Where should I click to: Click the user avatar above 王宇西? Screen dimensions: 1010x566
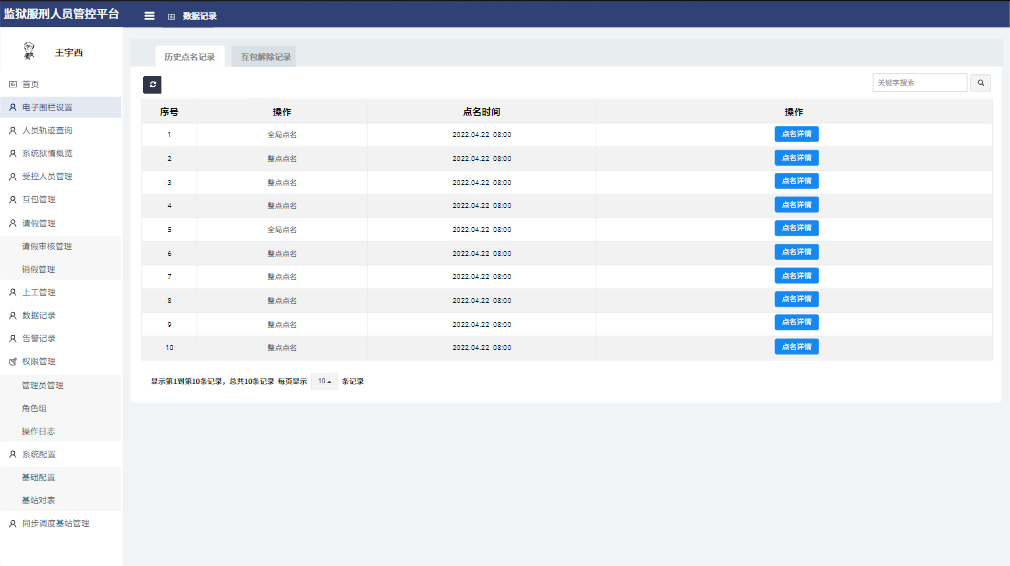(x=29, y=51)
